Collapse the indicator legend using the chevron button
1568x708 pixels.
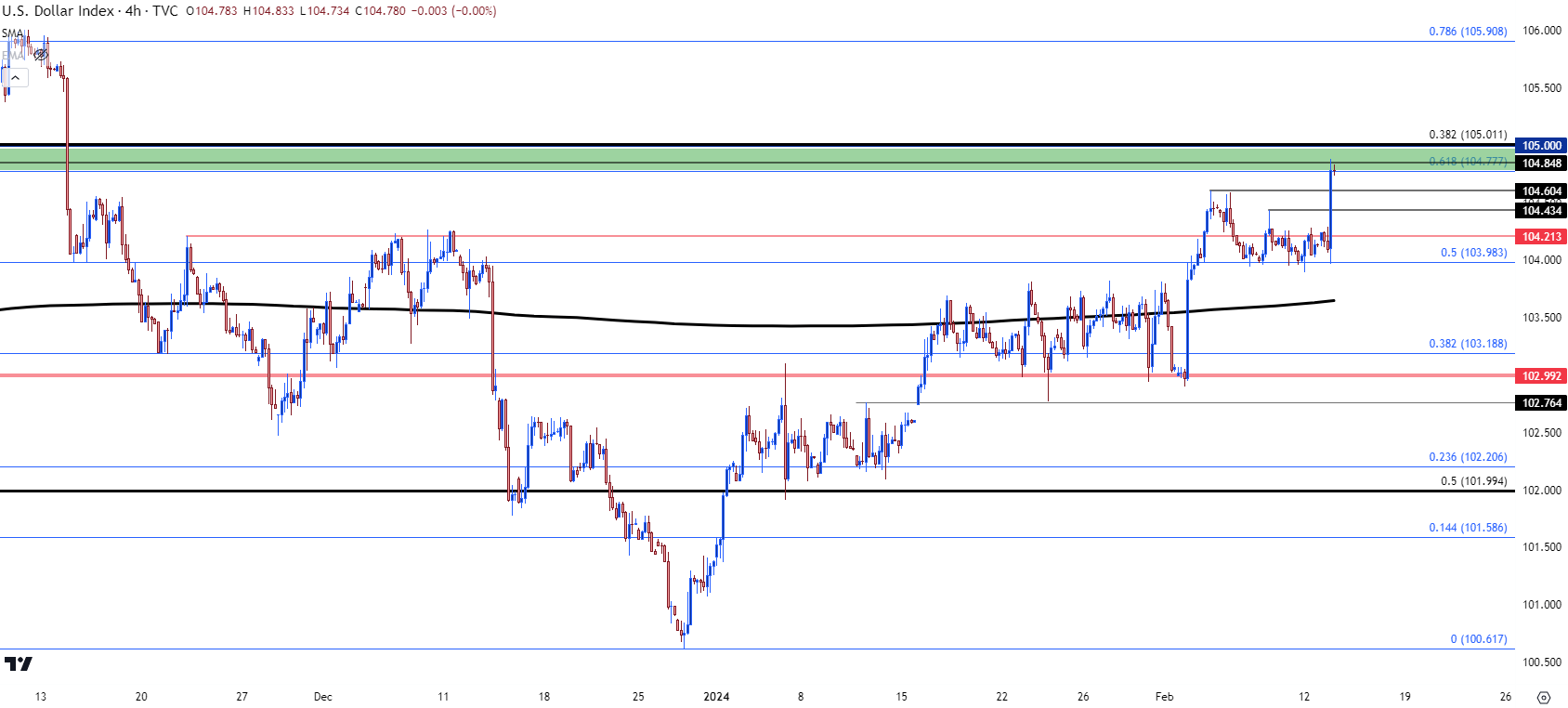tap(15, 77)
